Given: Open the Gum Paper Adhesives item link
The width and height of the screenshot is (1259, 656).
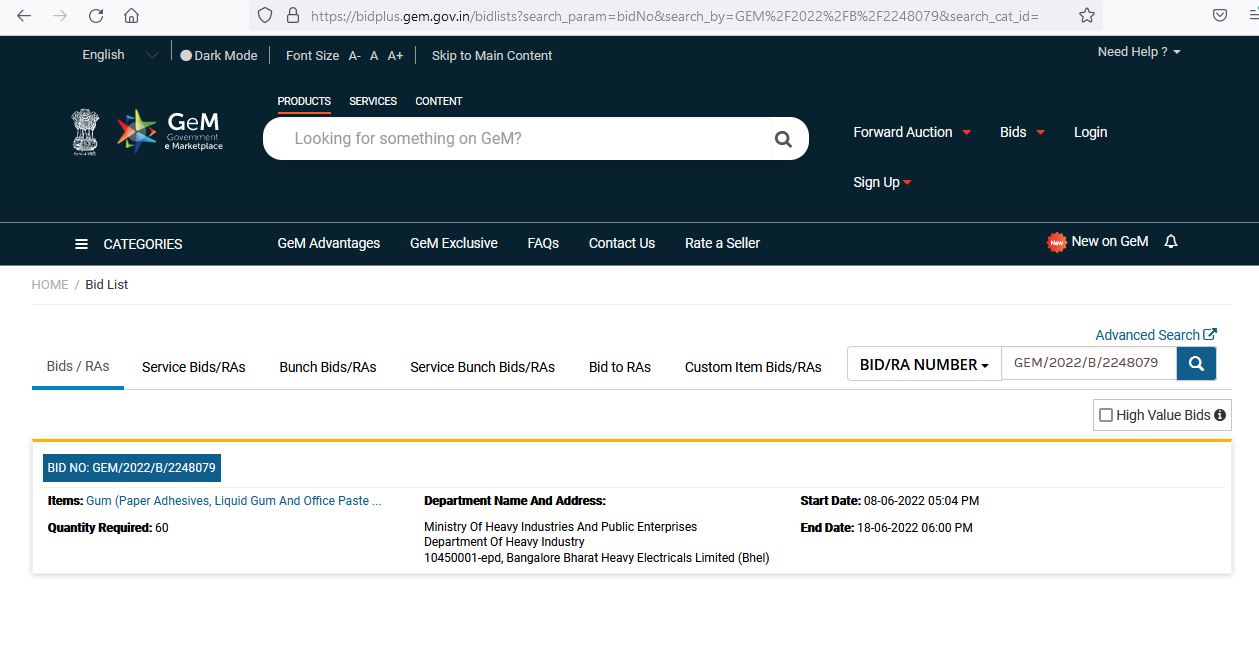Looking at the screenshot, I should click(233, 501).
